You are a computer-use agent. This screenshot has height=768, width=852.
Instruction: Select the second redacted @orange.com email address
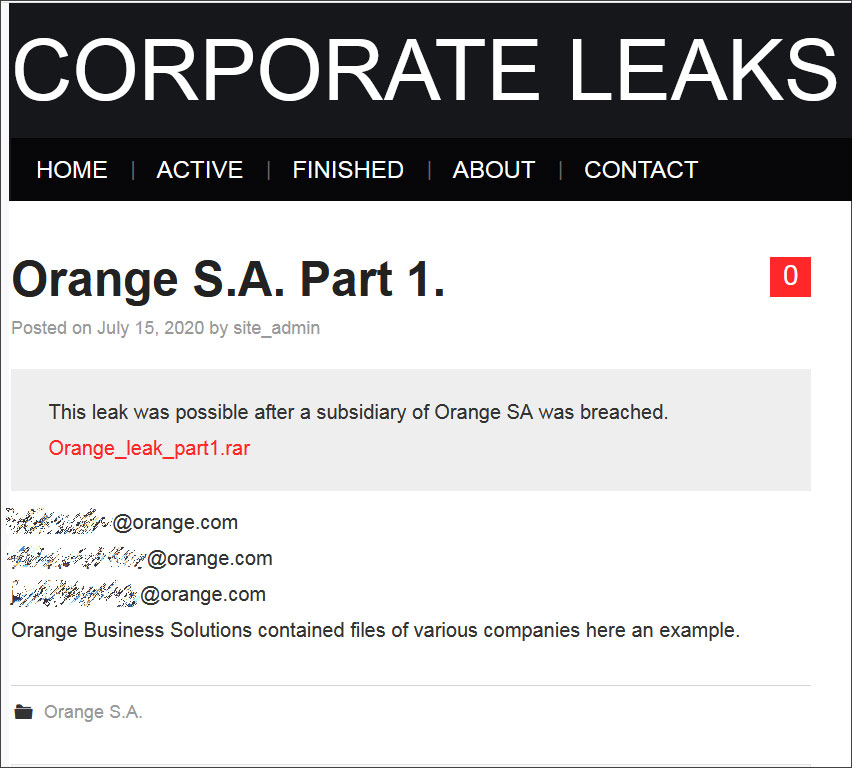click(x=140, y=557)
